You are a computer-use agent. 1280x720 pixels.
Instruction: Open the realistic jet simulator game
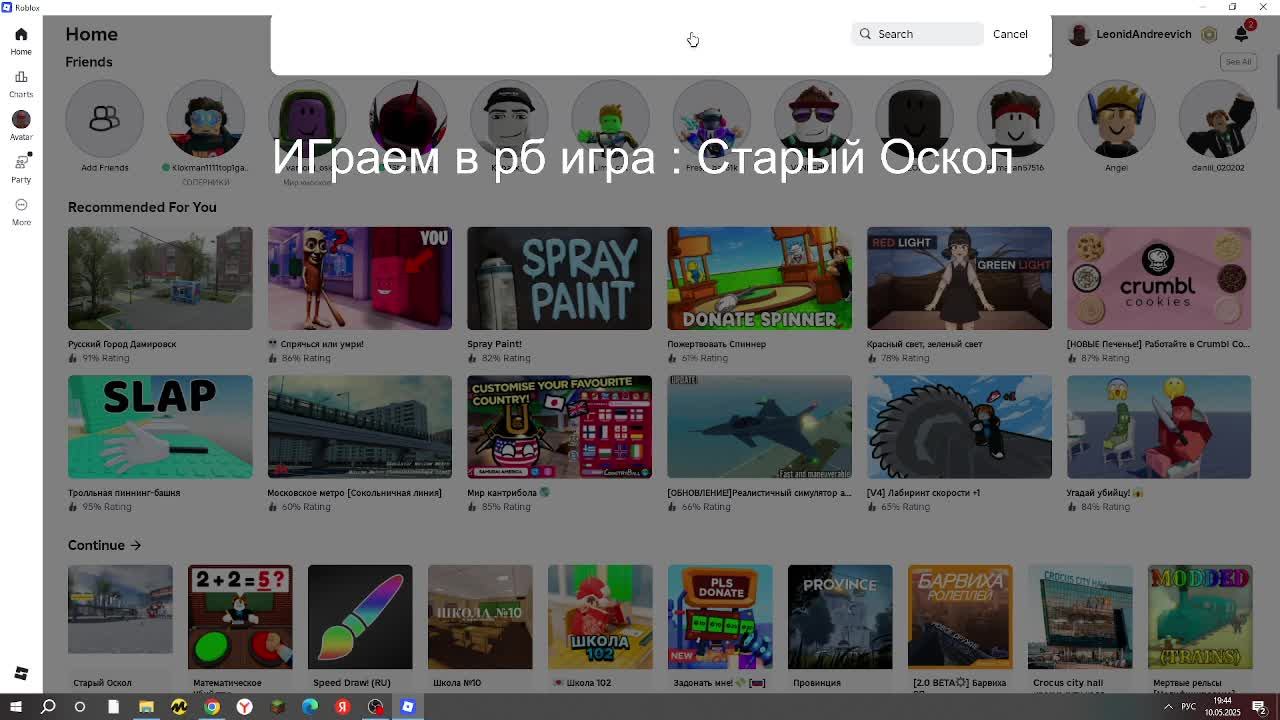(x=759, y=427)
